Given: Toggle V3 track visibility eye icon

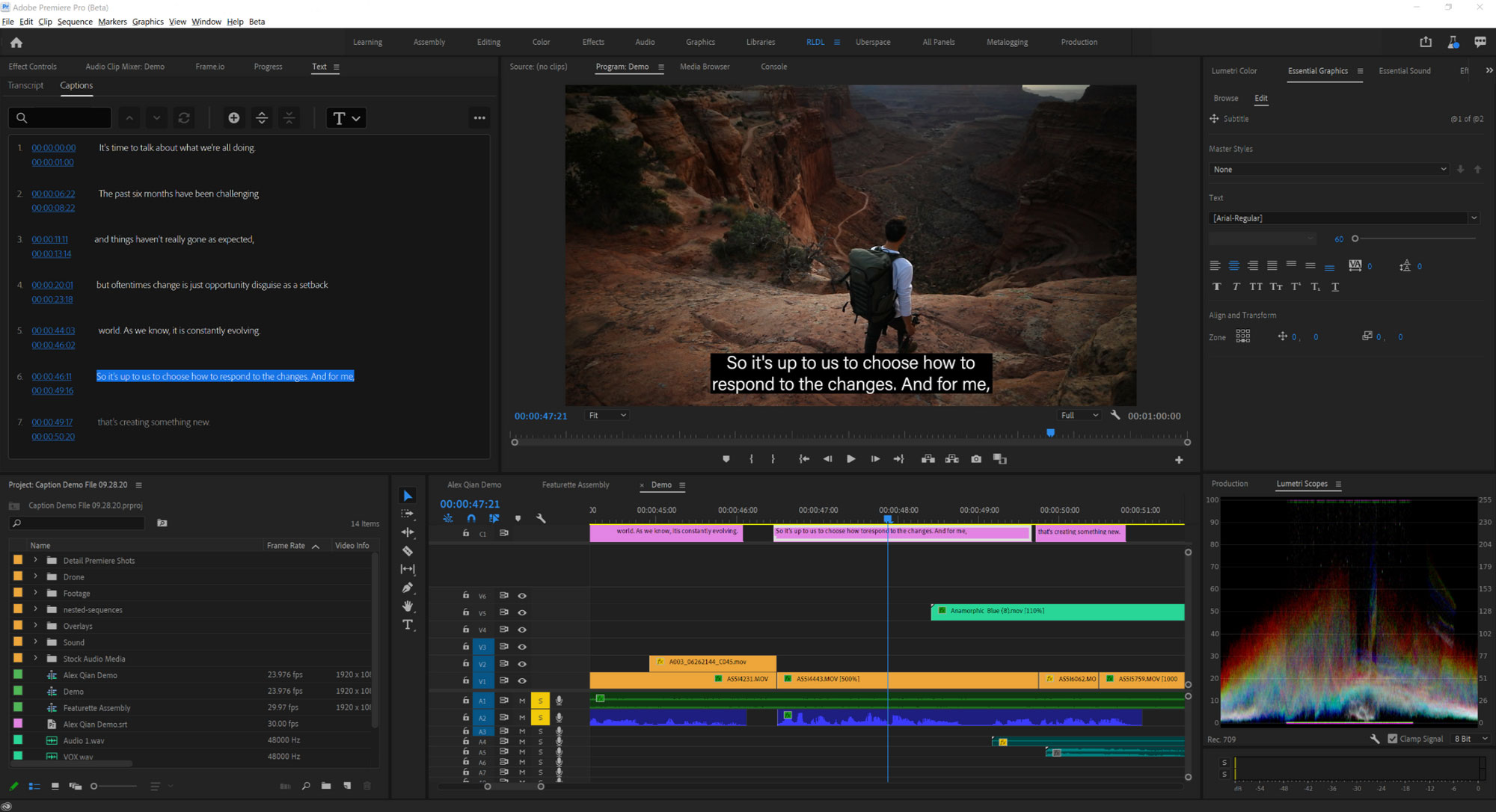Looking at the screenshot, I should (x=523, y=644).
